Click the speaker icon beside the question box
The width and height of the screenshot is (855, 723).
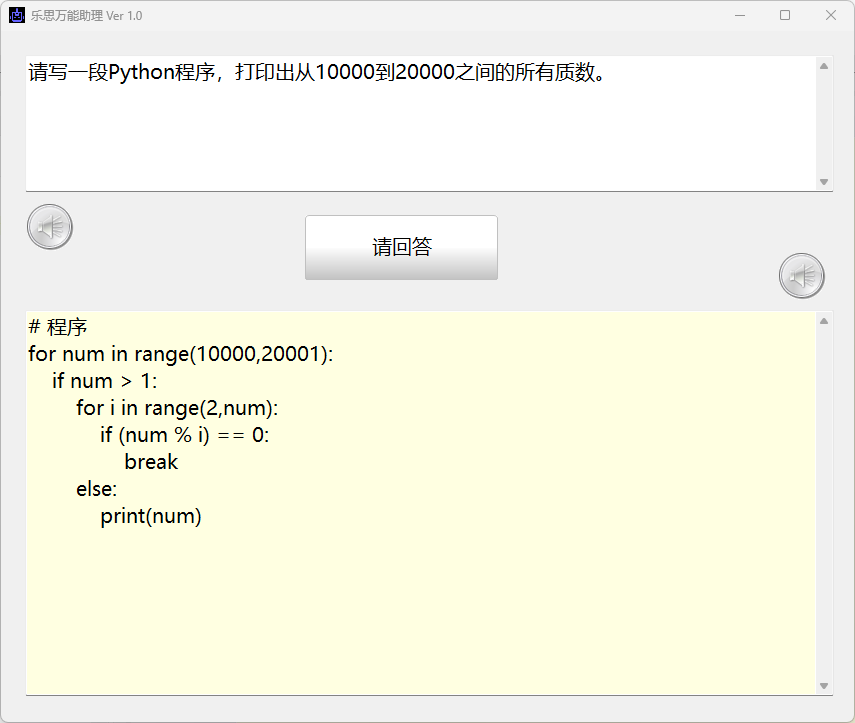49,227
